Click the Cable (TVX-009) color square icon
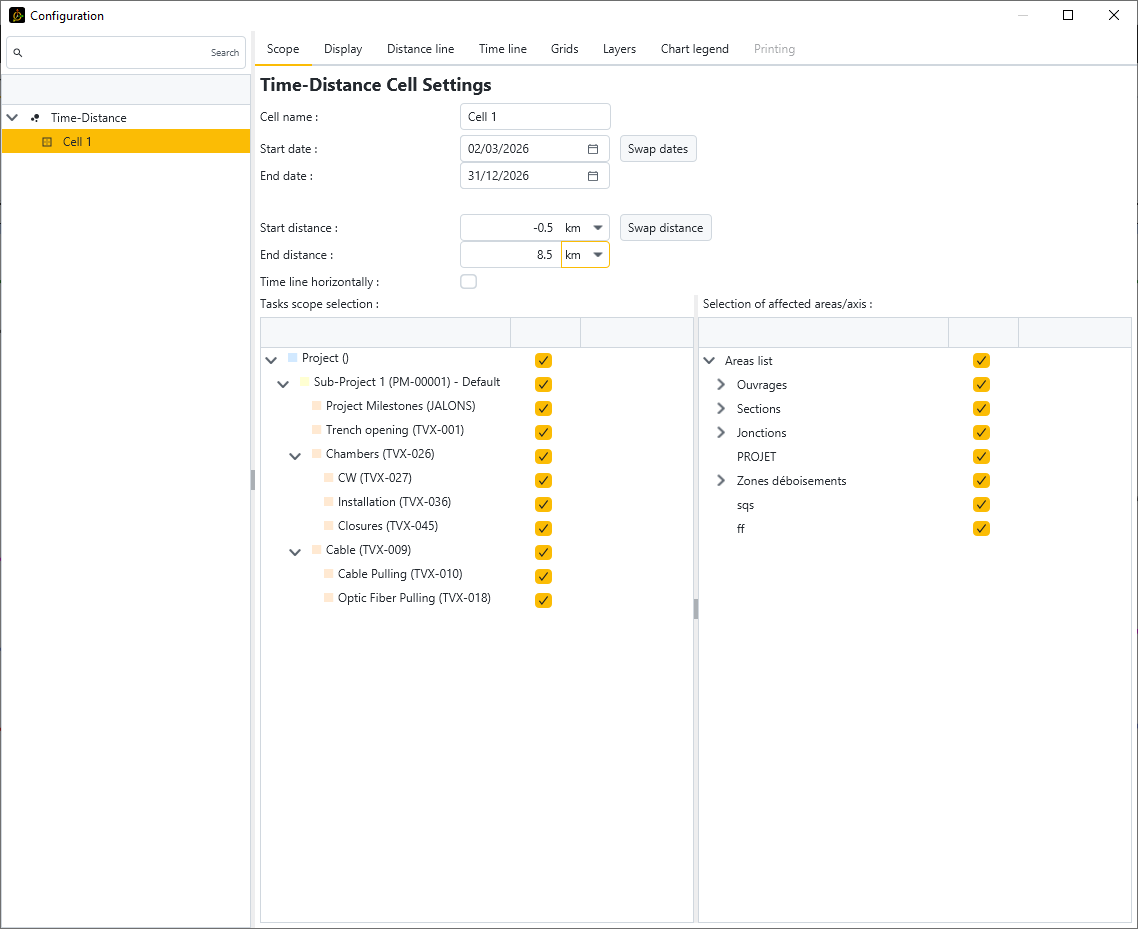This screenshot has width=1138, height=929. 316,550
